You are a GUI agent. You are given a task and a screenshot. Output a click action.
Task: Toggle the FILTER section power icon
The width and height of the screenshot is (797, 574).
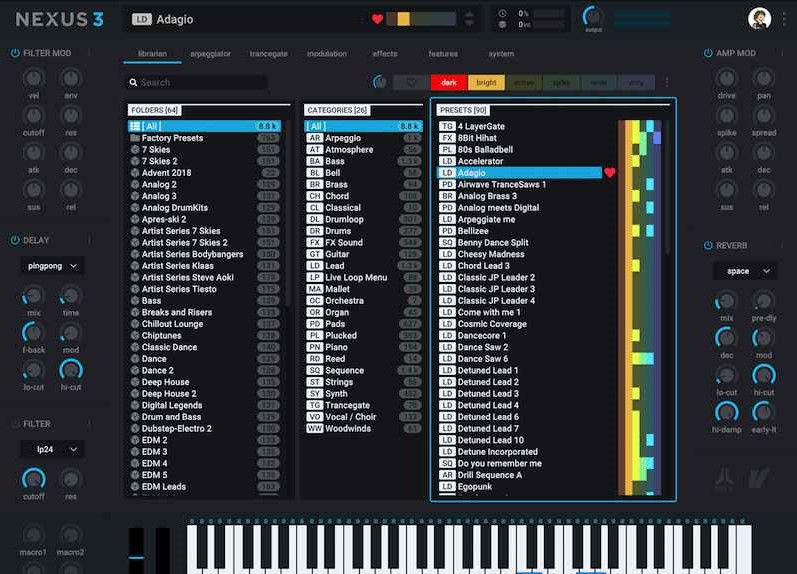click(15, 424)
